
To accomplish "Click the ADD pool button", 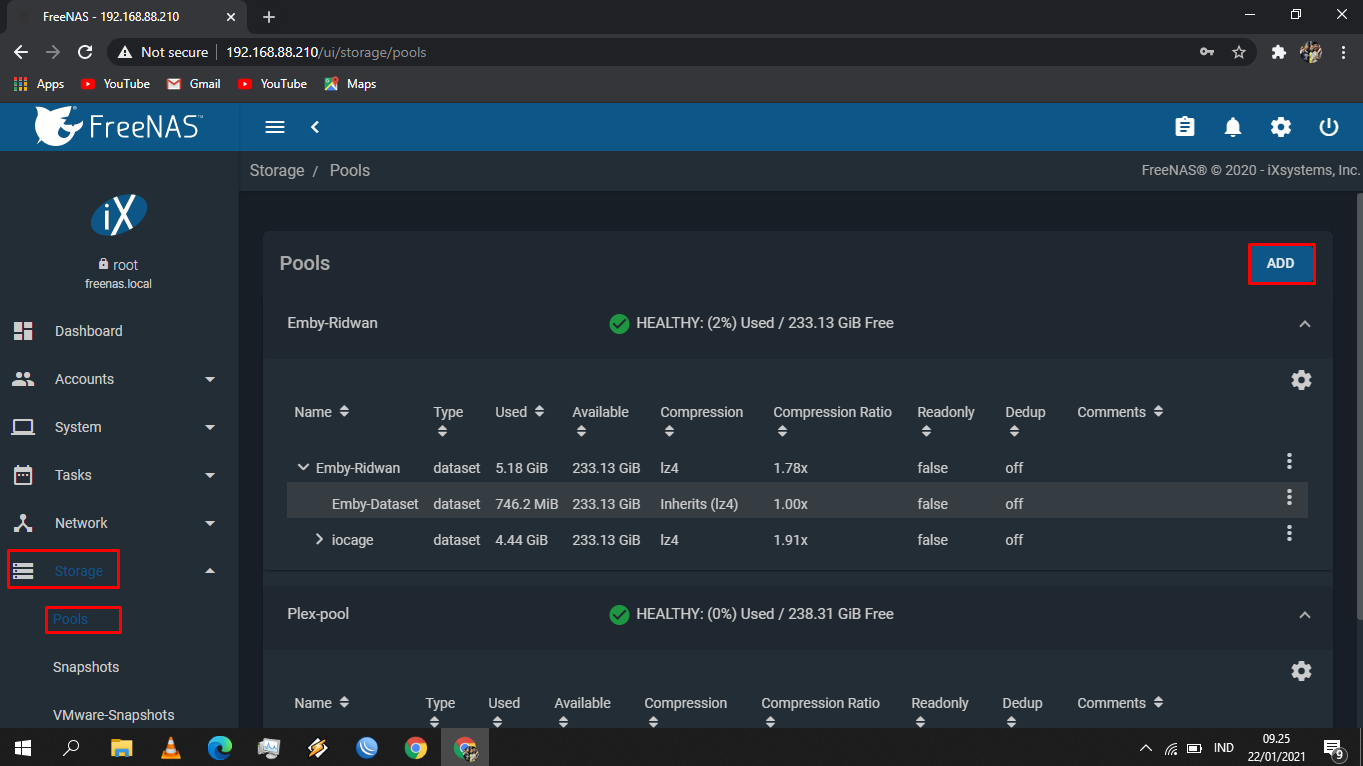I will tap(1280, 264).
